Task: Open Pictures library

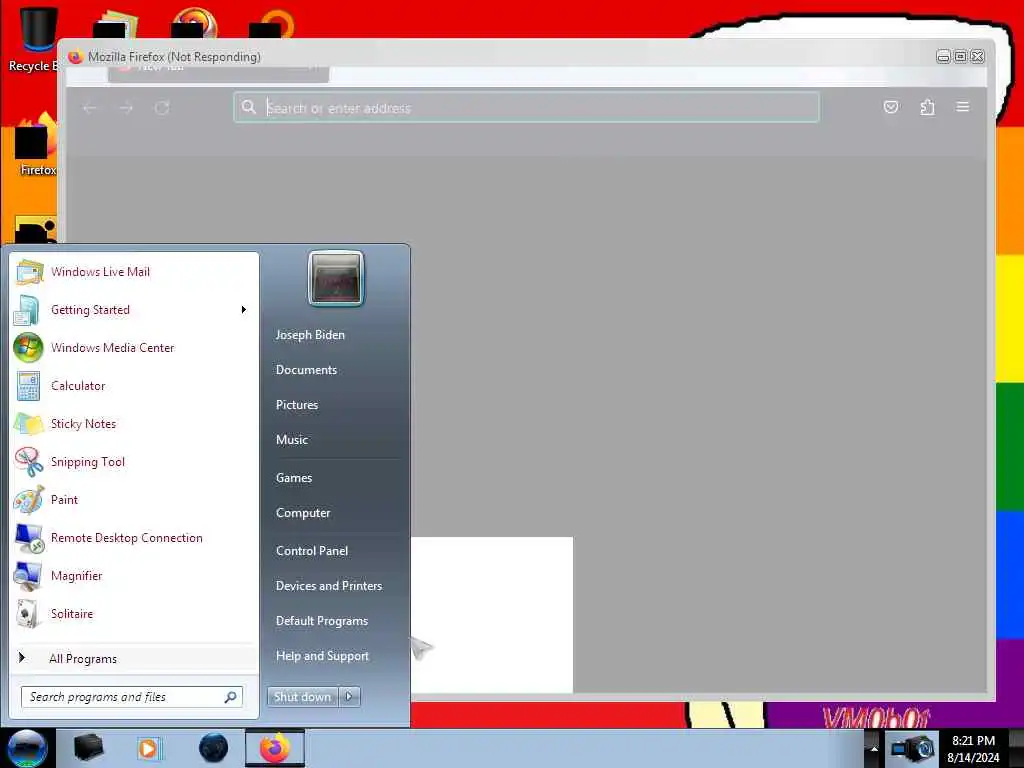Action: (x=297, y=405)
